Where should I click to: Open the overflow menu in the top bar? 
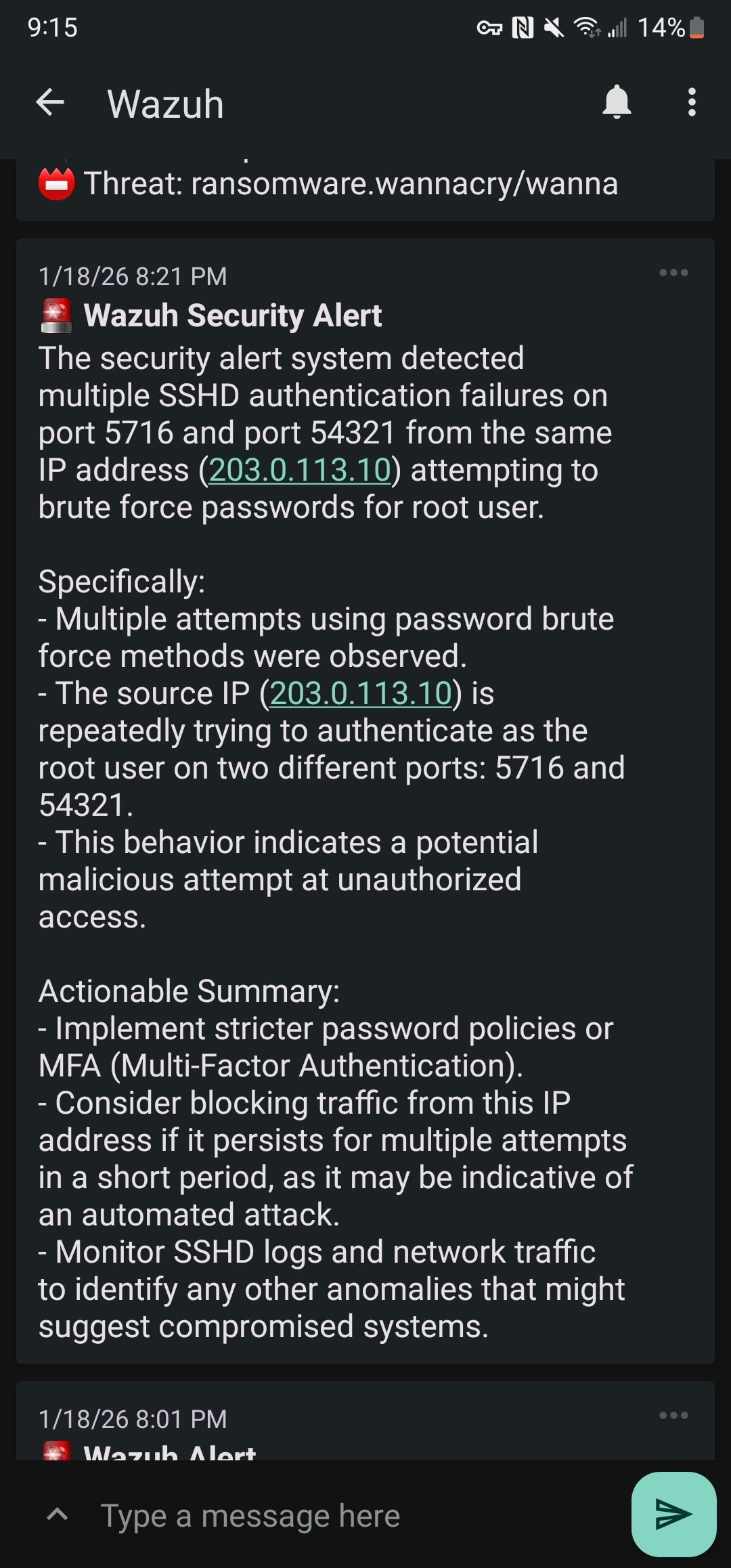[691, 103]
